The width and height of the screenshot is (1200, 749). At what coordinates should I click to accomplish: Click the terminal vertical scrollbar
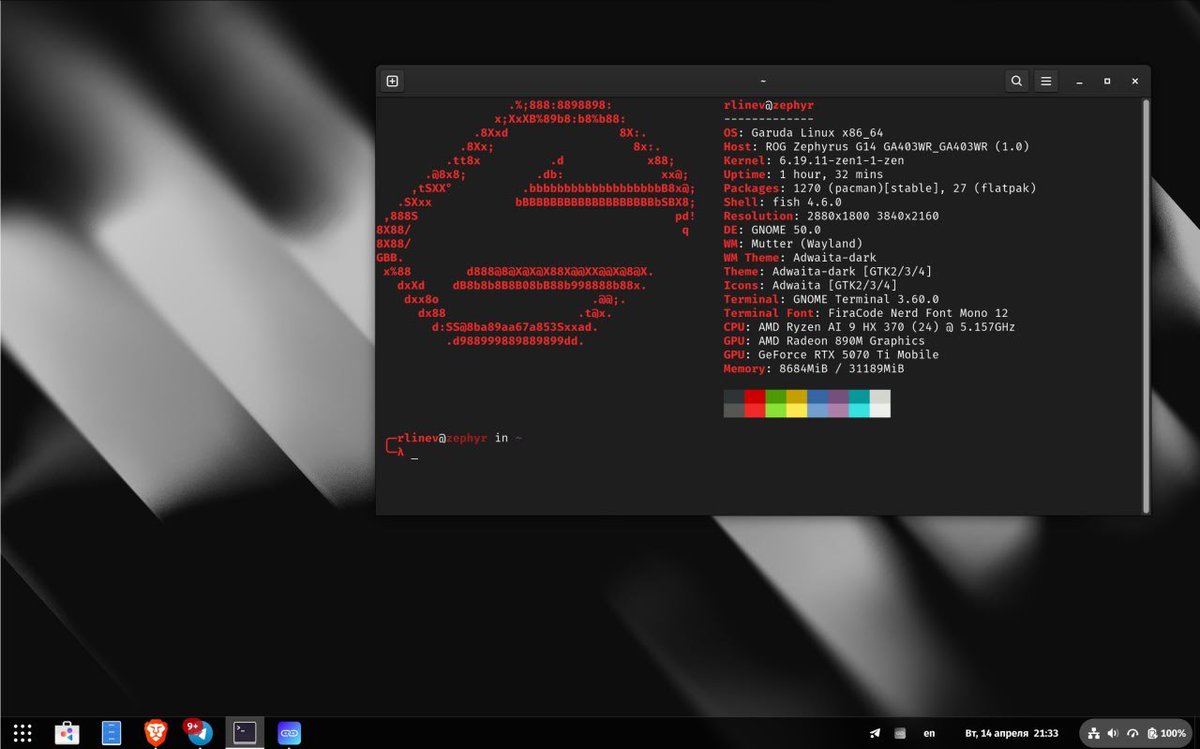coord(1146,304)
